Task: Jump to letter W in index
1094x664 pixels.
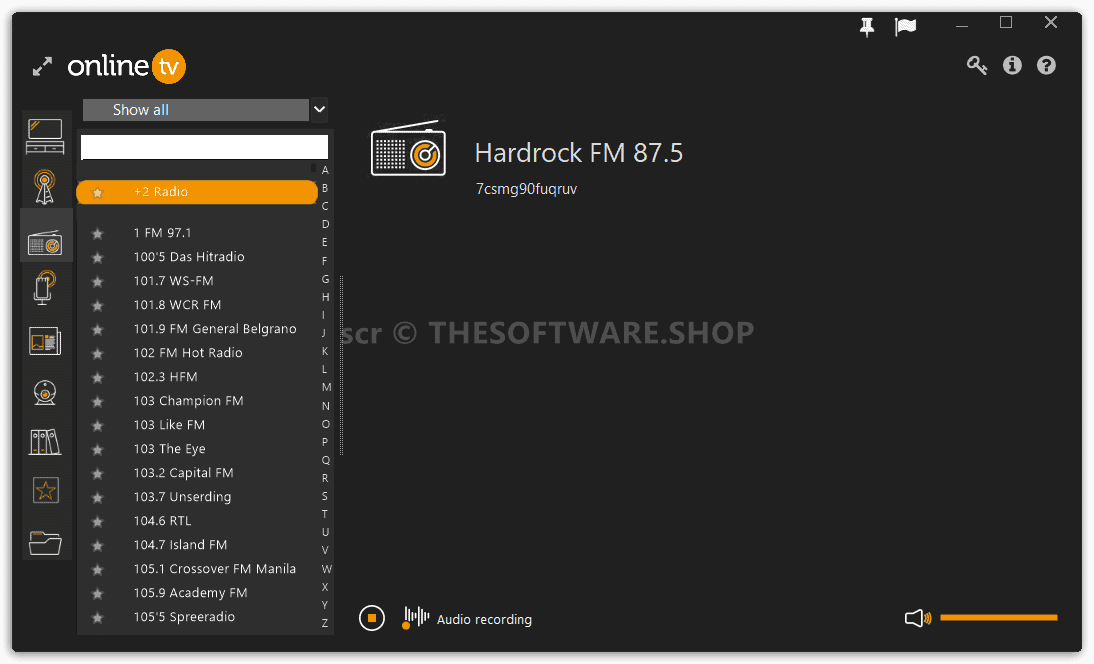Action: (x=326, y=568)
